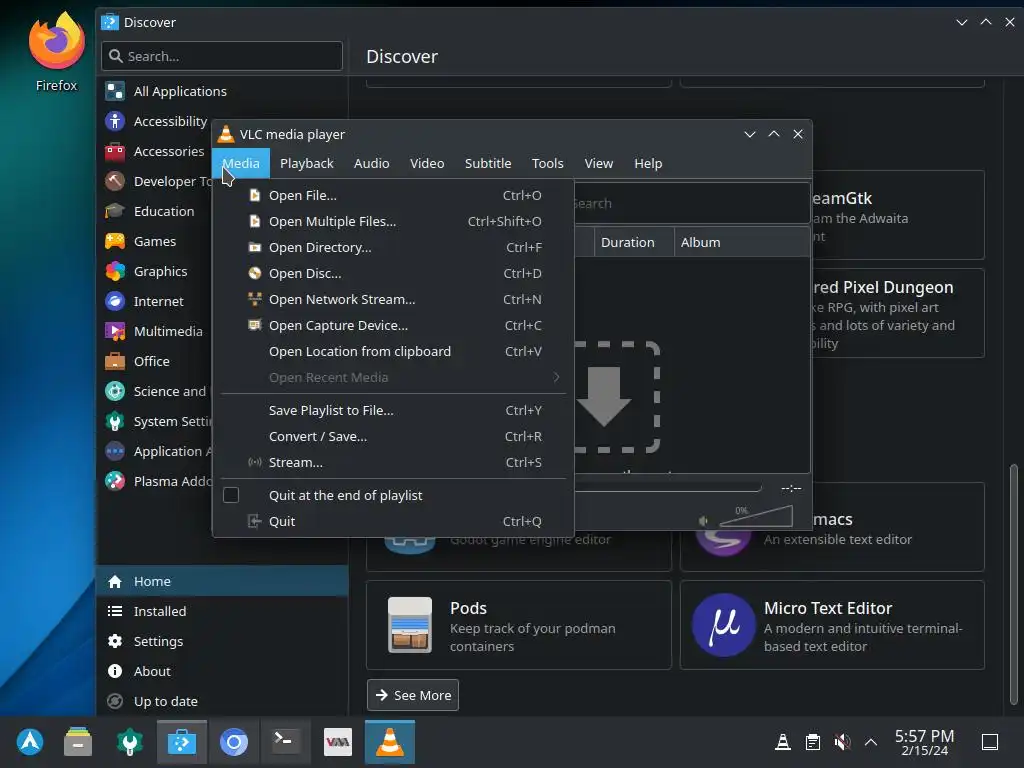Choose Open Location from clipboard
The image size is (1024, 768).
394,351
